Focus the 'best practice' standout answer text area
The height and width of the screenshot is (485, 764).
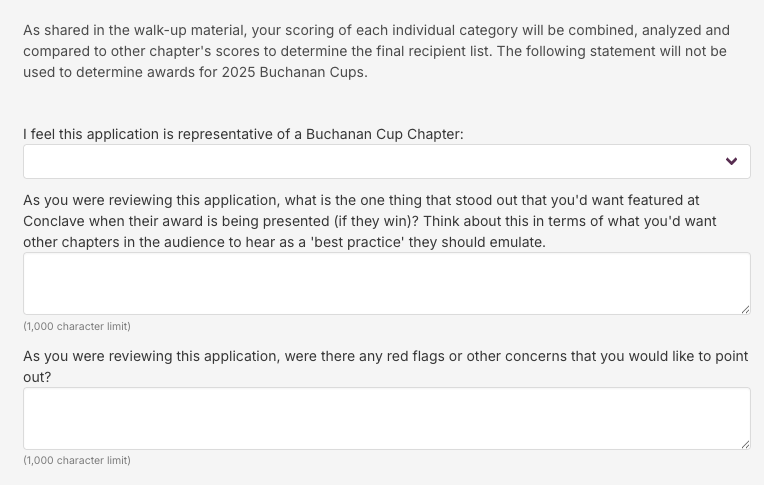point(386,283)
